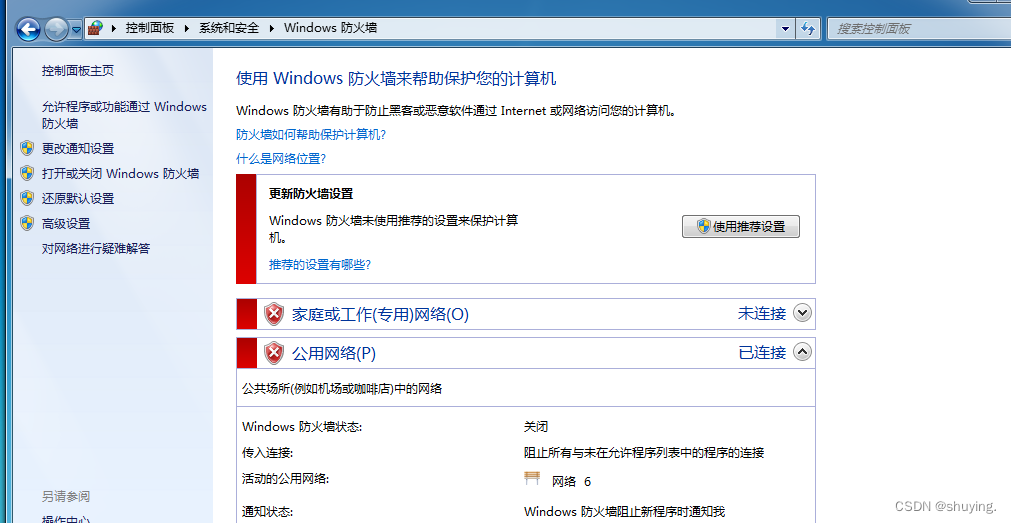Click 未连接 status text
1011x523 pixels.
tap(762, 313)
